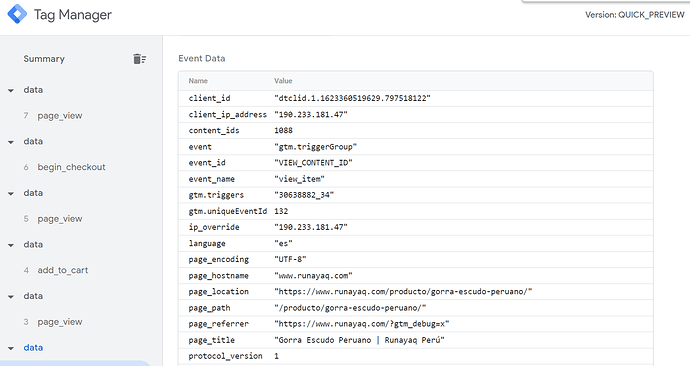Click the client_id name cell
Screen dimensions: 690x366
tap(209, 98)
